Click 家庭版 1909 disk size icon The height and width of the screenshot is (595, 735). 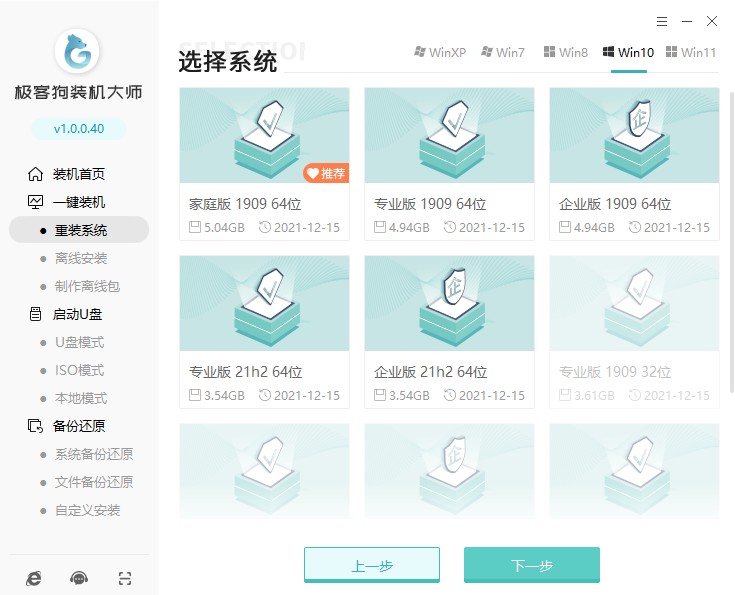click(195, 227)
